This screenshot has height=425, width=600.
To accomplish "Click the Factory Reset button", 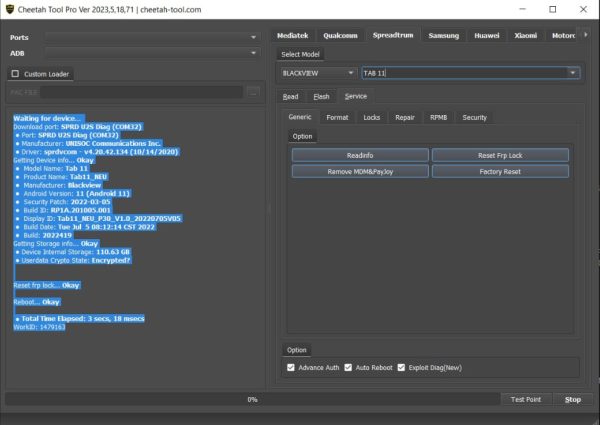I will pyautogui.click(x=500, y=171).
